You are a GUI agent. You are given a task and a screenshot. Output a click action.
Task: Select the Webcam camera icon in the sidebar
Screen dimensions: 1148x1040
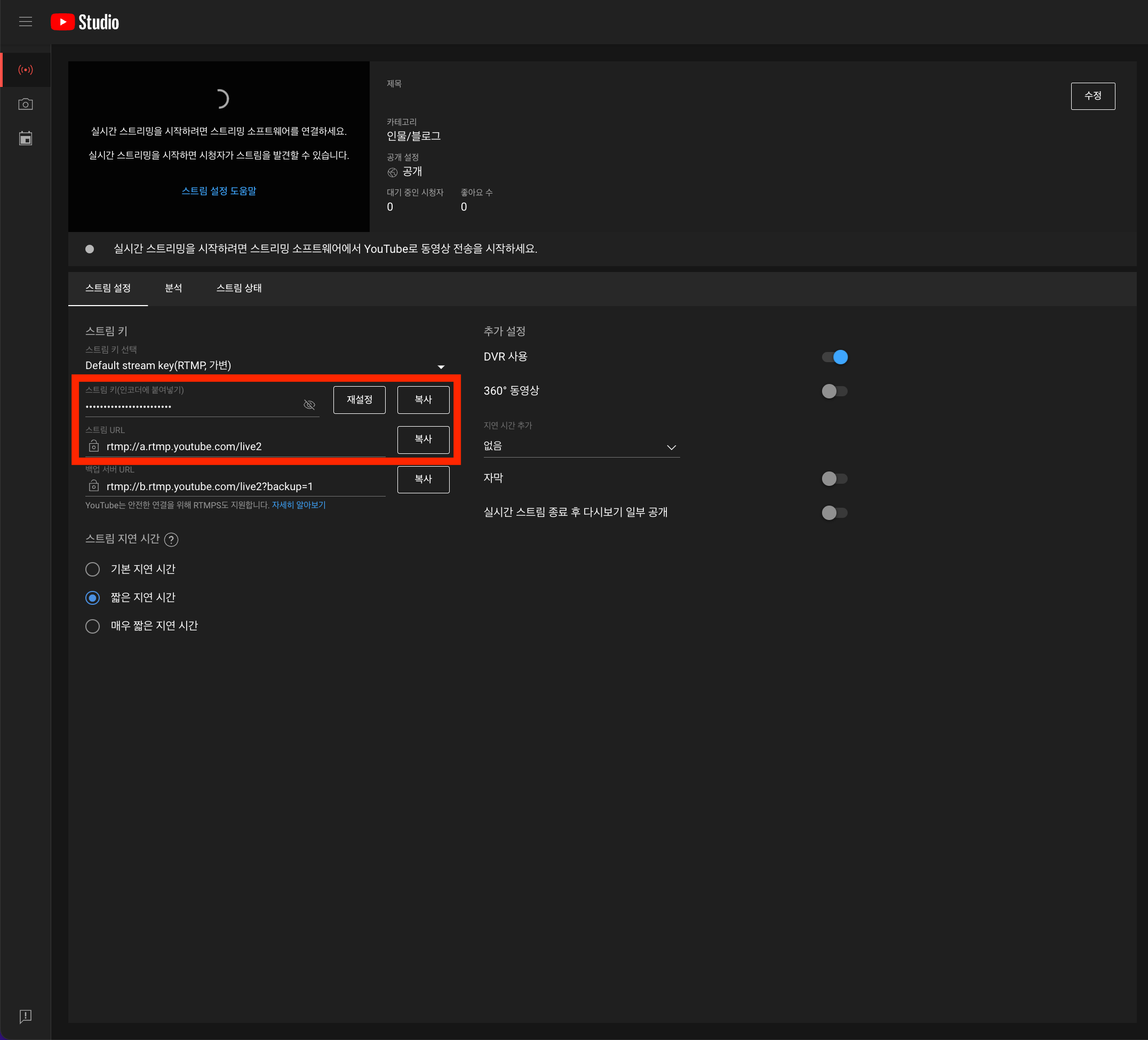[26, 104]
